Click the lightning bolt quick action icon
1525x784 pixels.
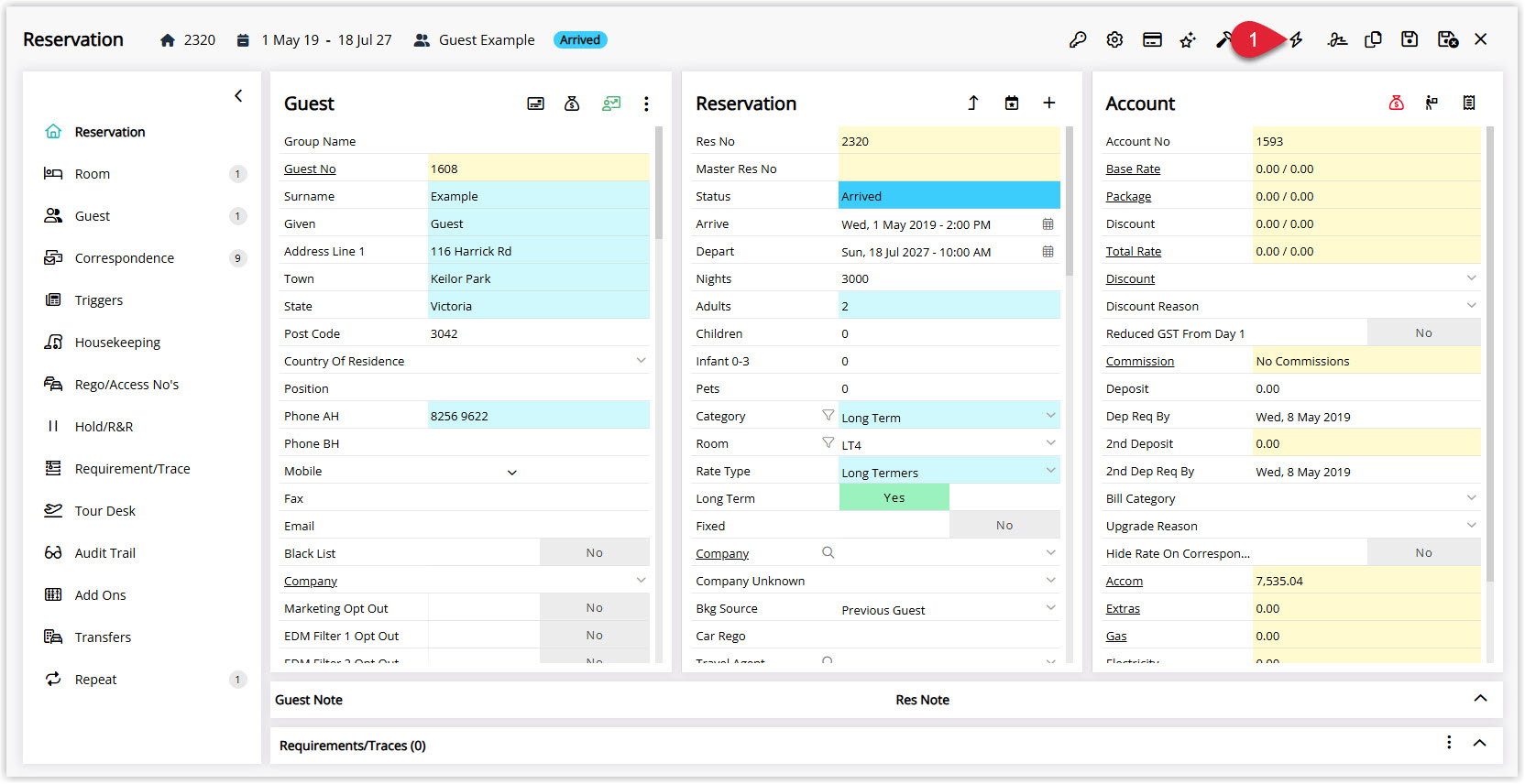[1297, 39]
